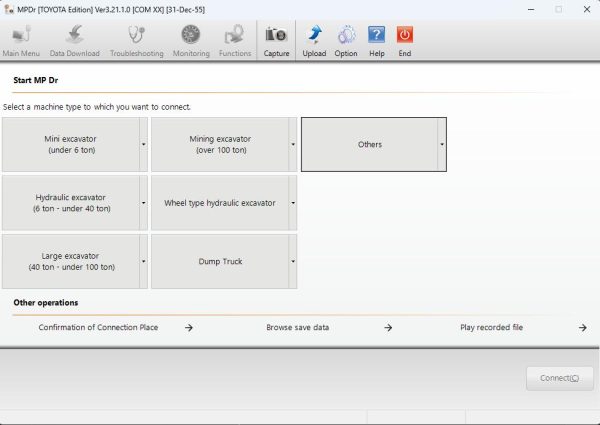Minimize the MPDr window
Viewport: 600px width, 425px height.
click(x=531, y=9)
